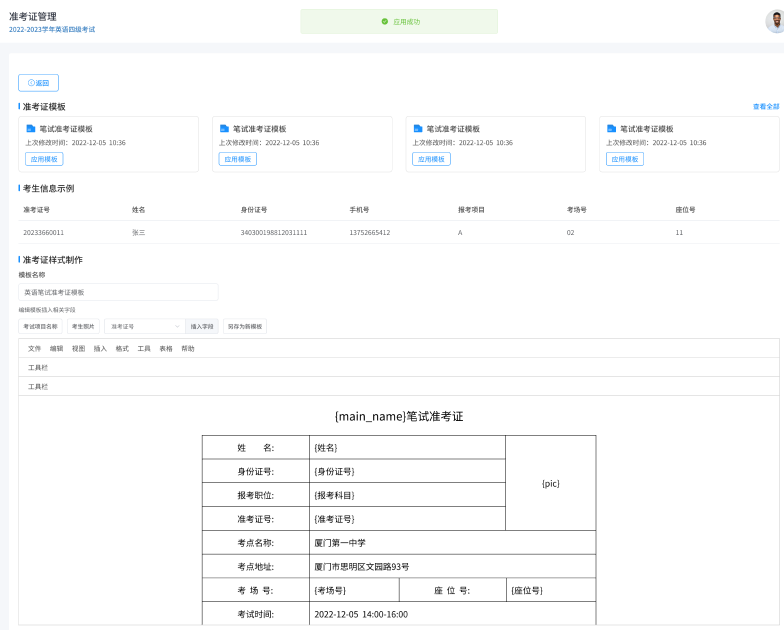Select the 20233660011 admission number cell

[44, 232]
